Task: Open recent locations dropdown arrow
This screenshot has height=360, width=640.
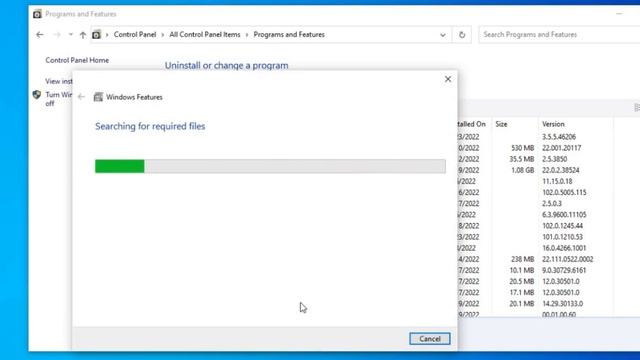Action: tap(71, 35)
